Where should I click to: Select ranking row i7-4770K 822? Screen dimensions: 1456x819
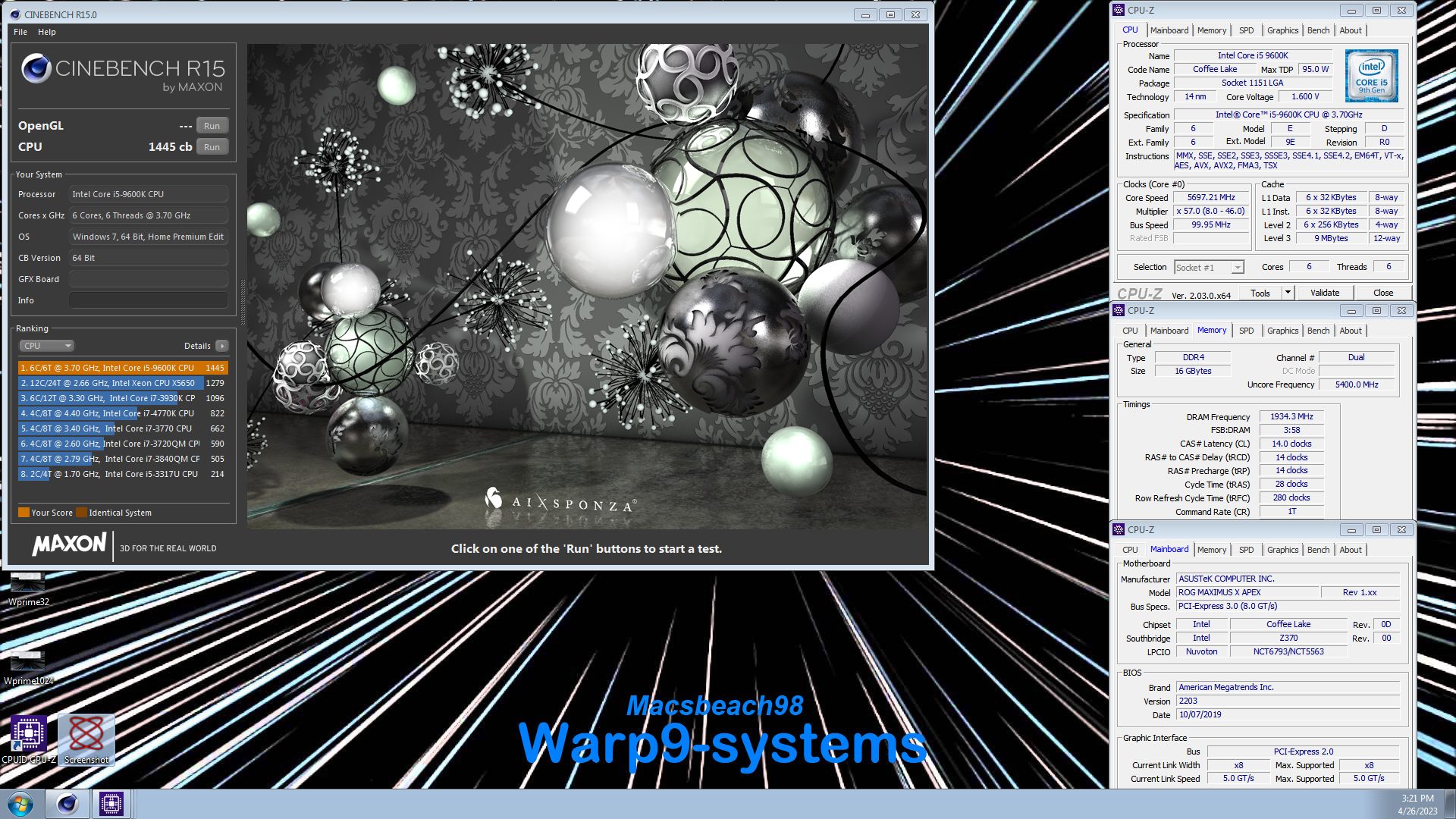[123, 413]
